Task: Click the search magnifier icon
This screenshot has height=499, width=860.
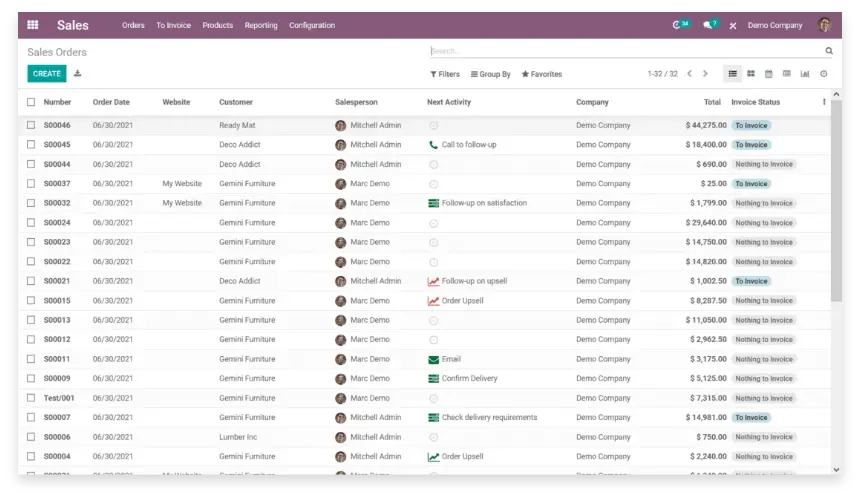Action: [828, 51]
